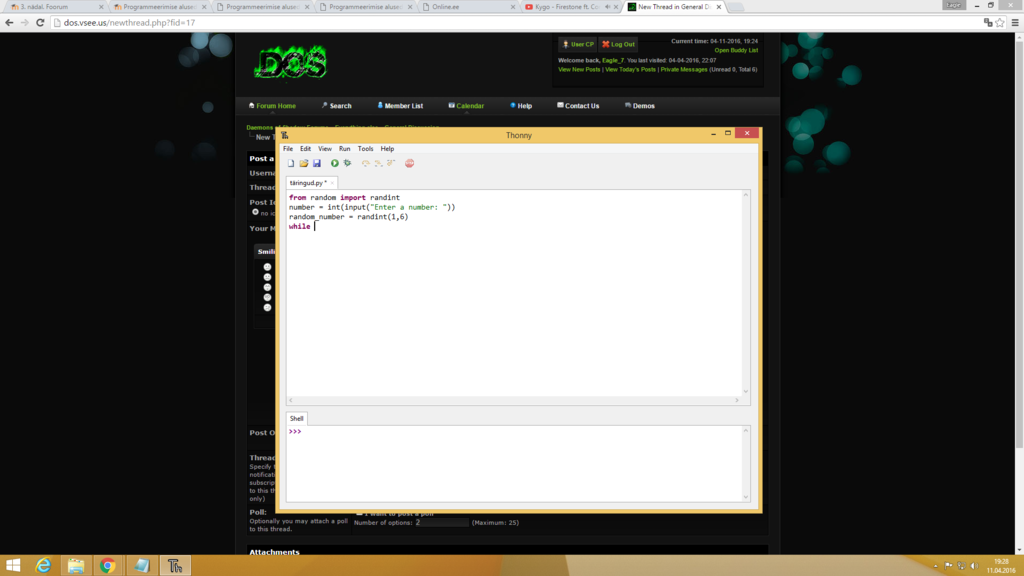Start debugging with the bug icon

(x=347, y=163)
